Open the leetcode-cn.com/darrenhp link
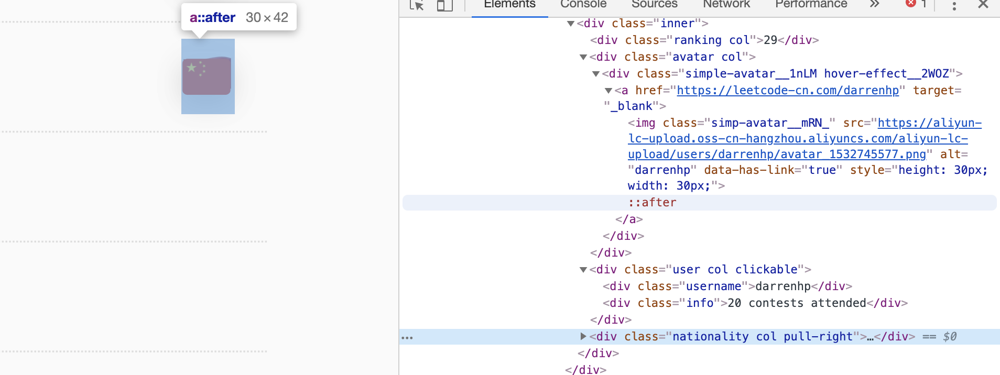 [x=788, y=91]
